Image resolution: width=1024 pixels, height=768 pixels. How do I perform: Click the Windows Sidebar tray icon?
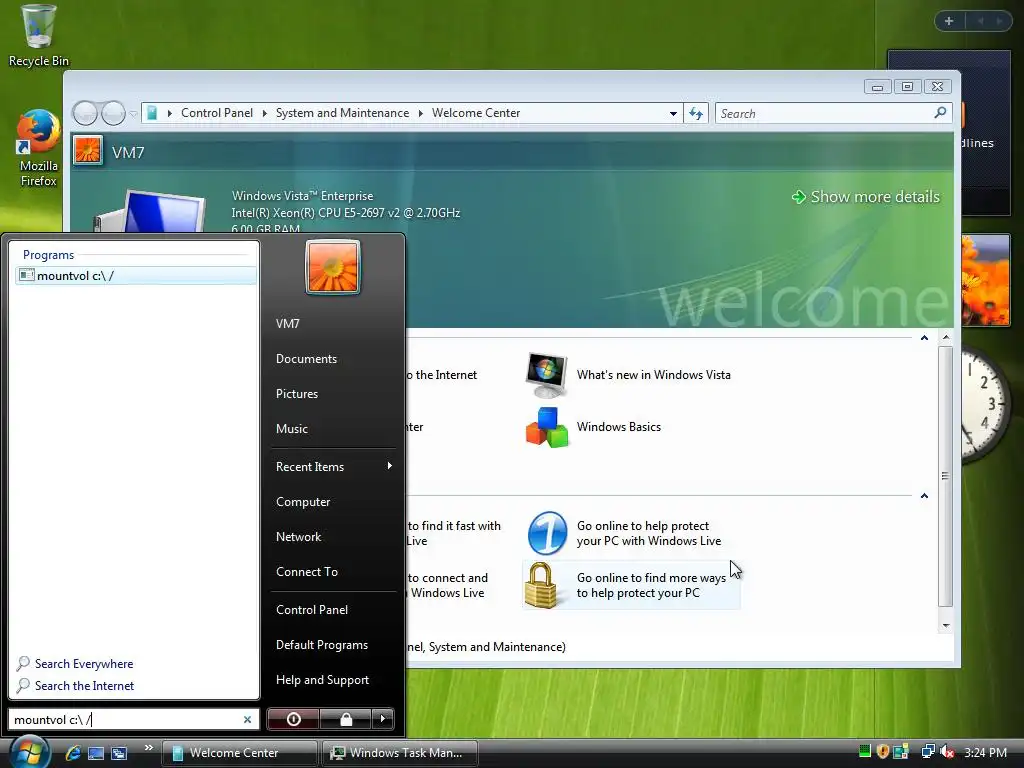[x=901, y=752]
